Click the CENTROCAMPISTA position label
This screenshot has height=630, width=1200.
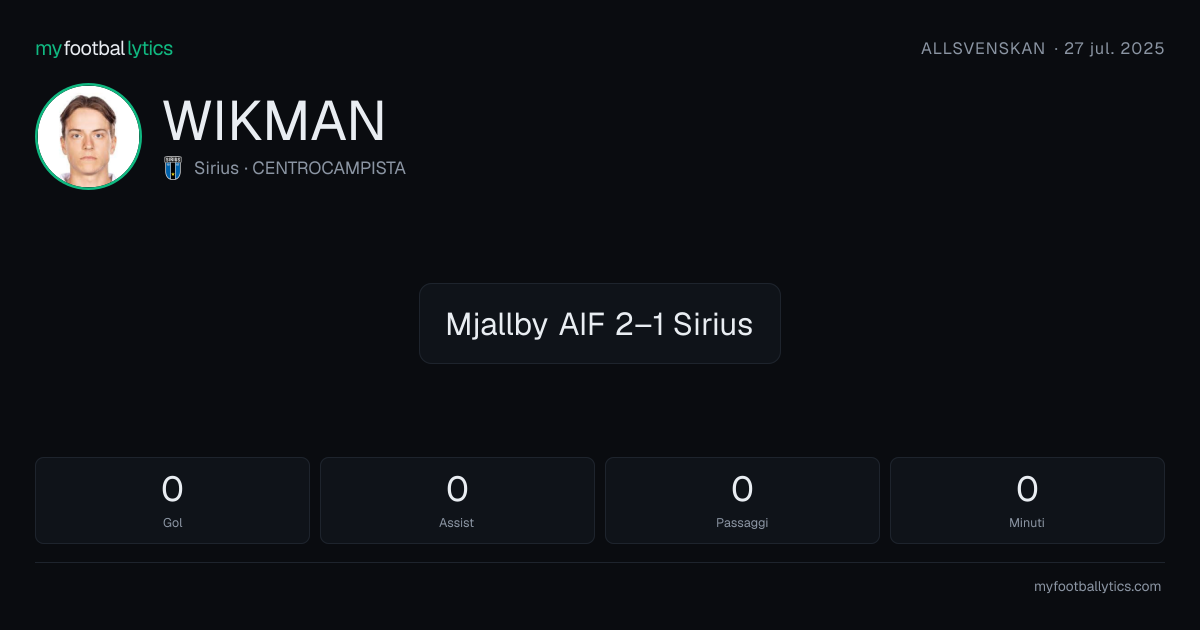point(329,168)
